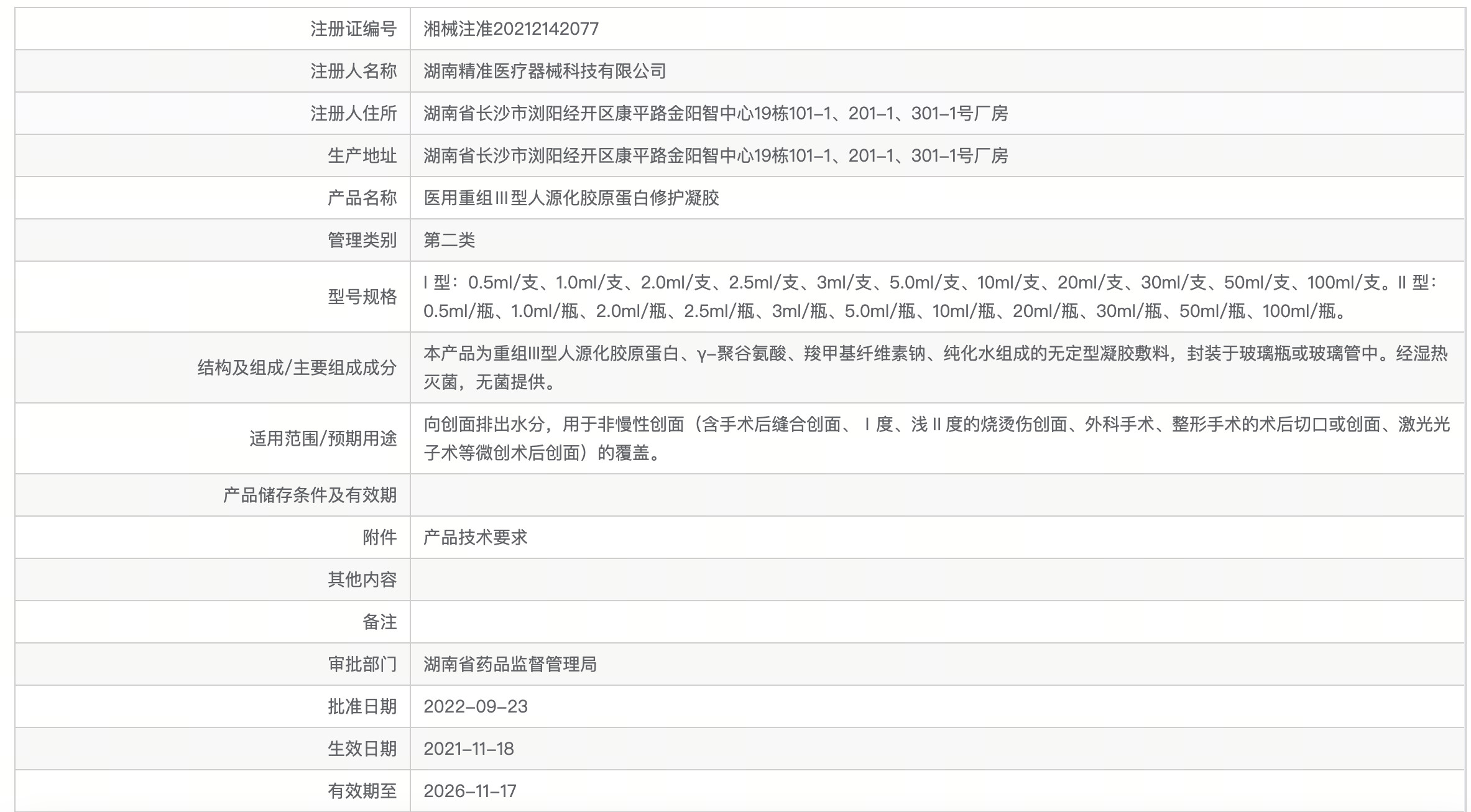Select the 管理类别 label

coord(362,240)
